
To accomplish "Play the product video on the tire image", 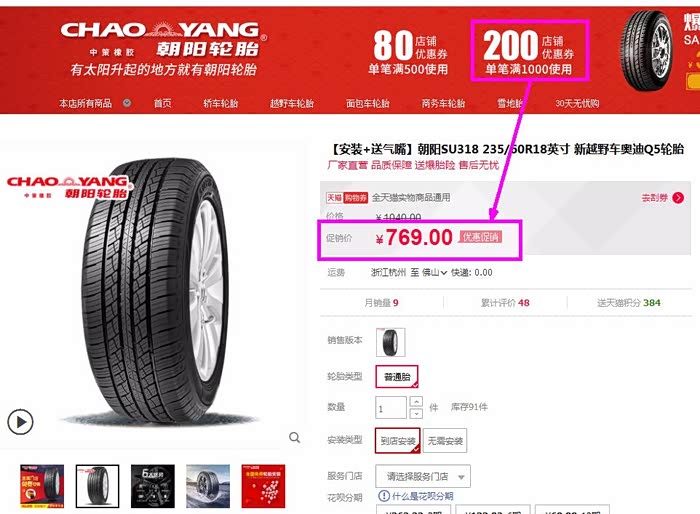I will 20,422.
